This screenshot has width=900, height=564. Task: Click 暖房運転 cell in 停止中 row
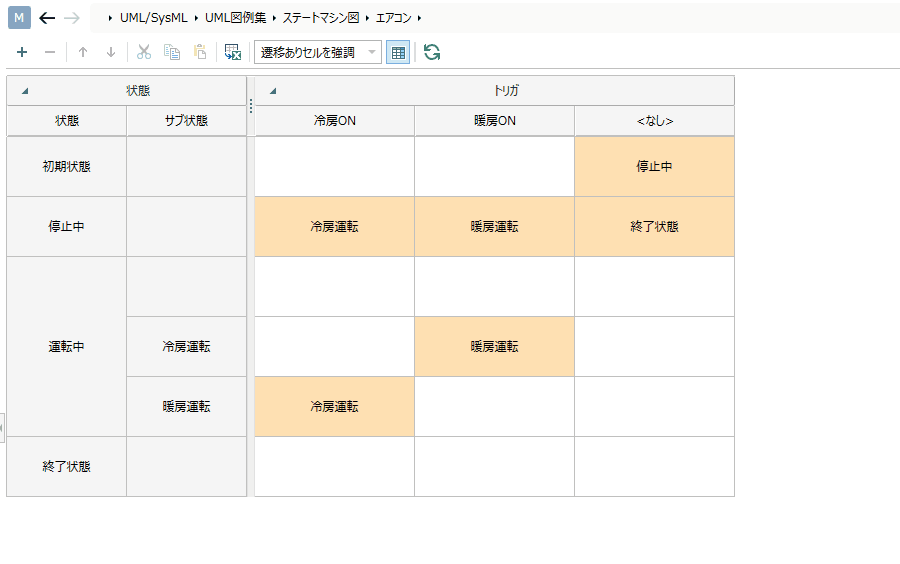[495, 227]
